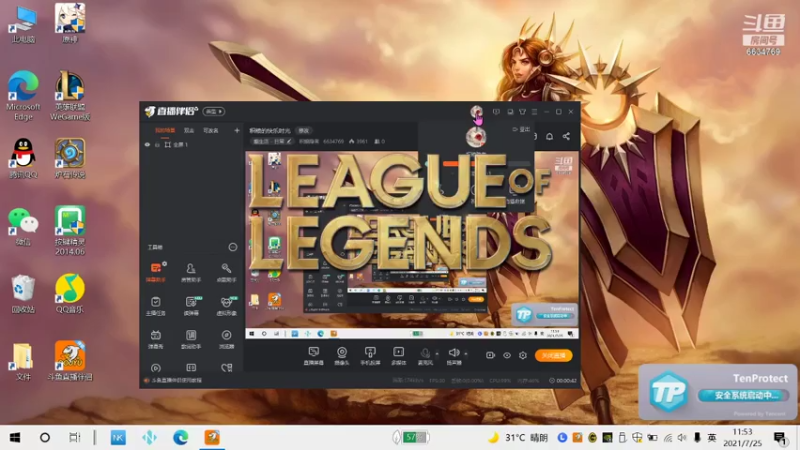This screenshot has height=450, width=800.
Task: Click the mini-mode window icon in title bar
Action: tap(510, 112)
